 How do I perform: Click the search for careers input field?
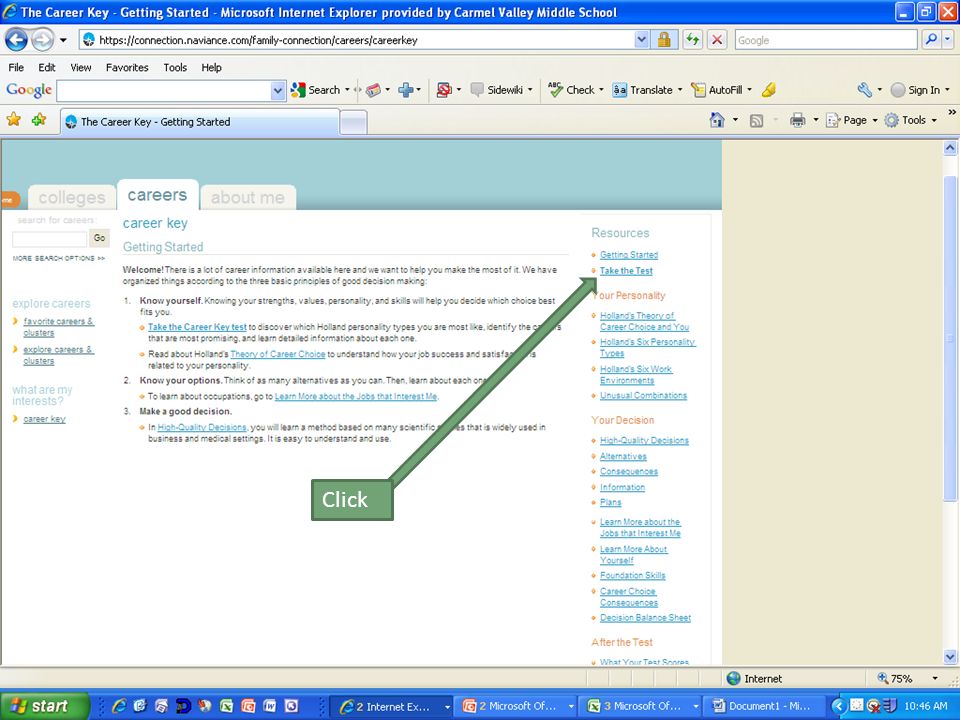(x=50, y=238)
